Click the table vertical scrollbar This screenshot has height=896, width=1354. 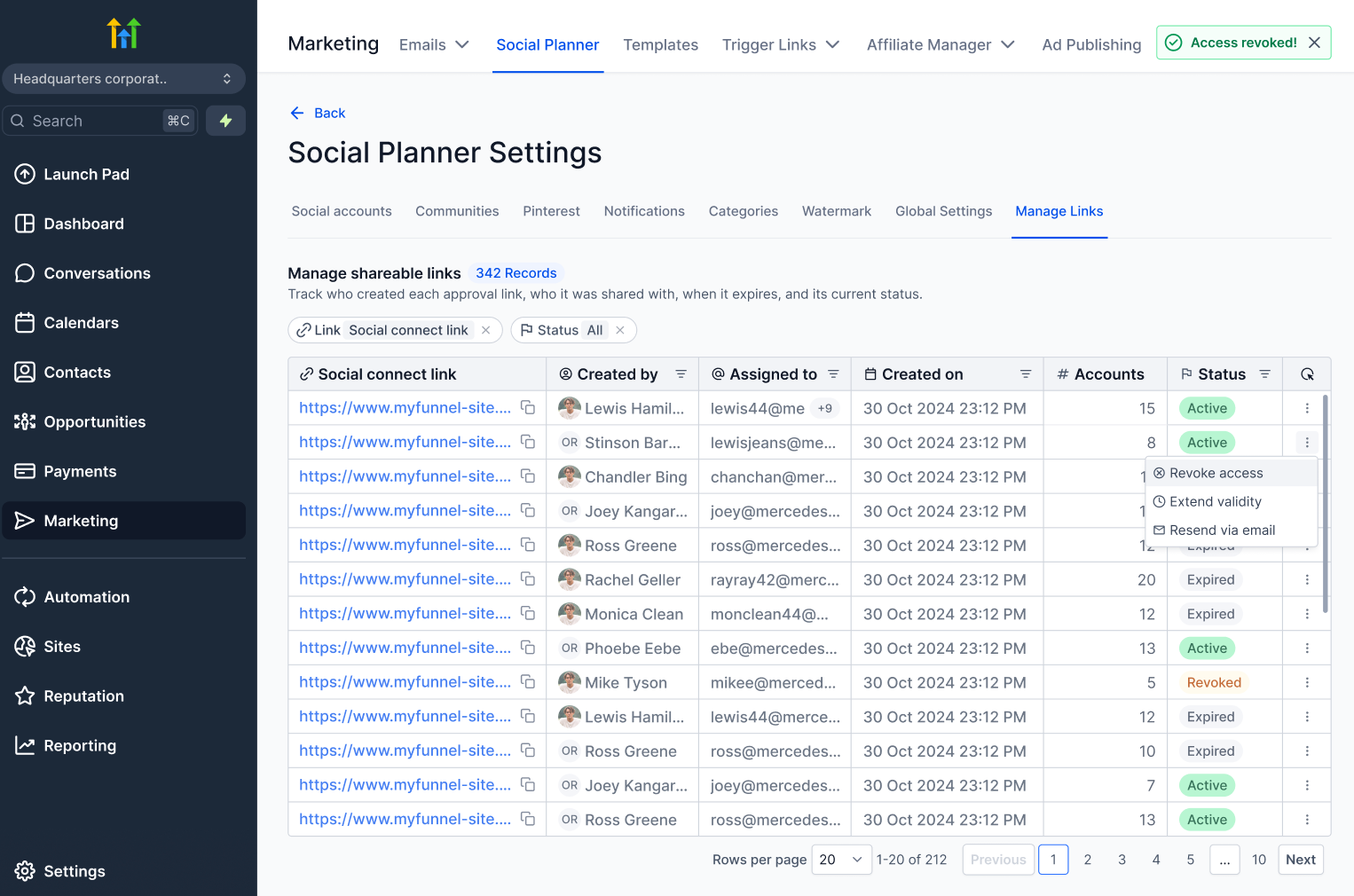(x=1326, y=504)
